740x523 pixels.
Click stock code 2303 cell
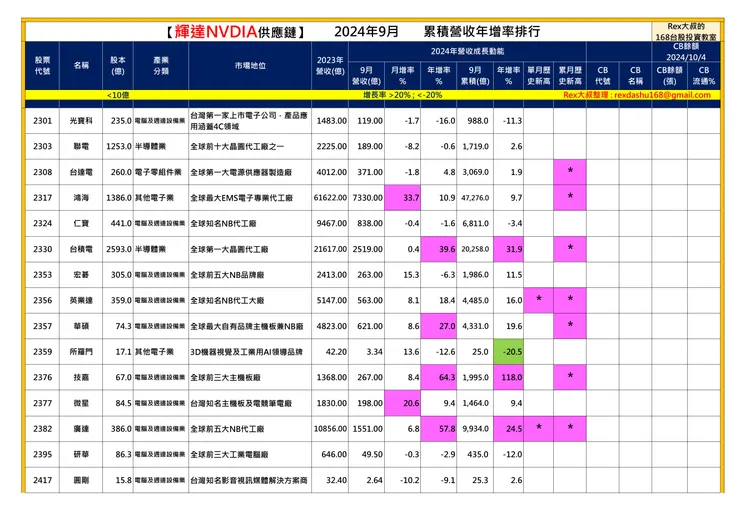tap(42, 146)
